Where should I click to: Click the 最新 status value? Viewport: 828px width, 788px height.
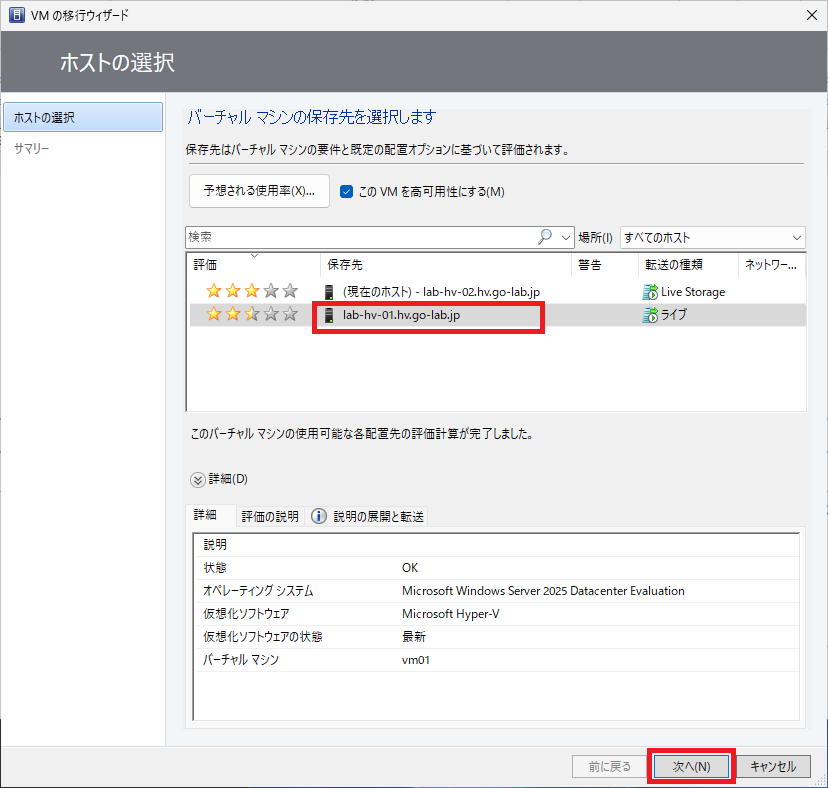413,636
